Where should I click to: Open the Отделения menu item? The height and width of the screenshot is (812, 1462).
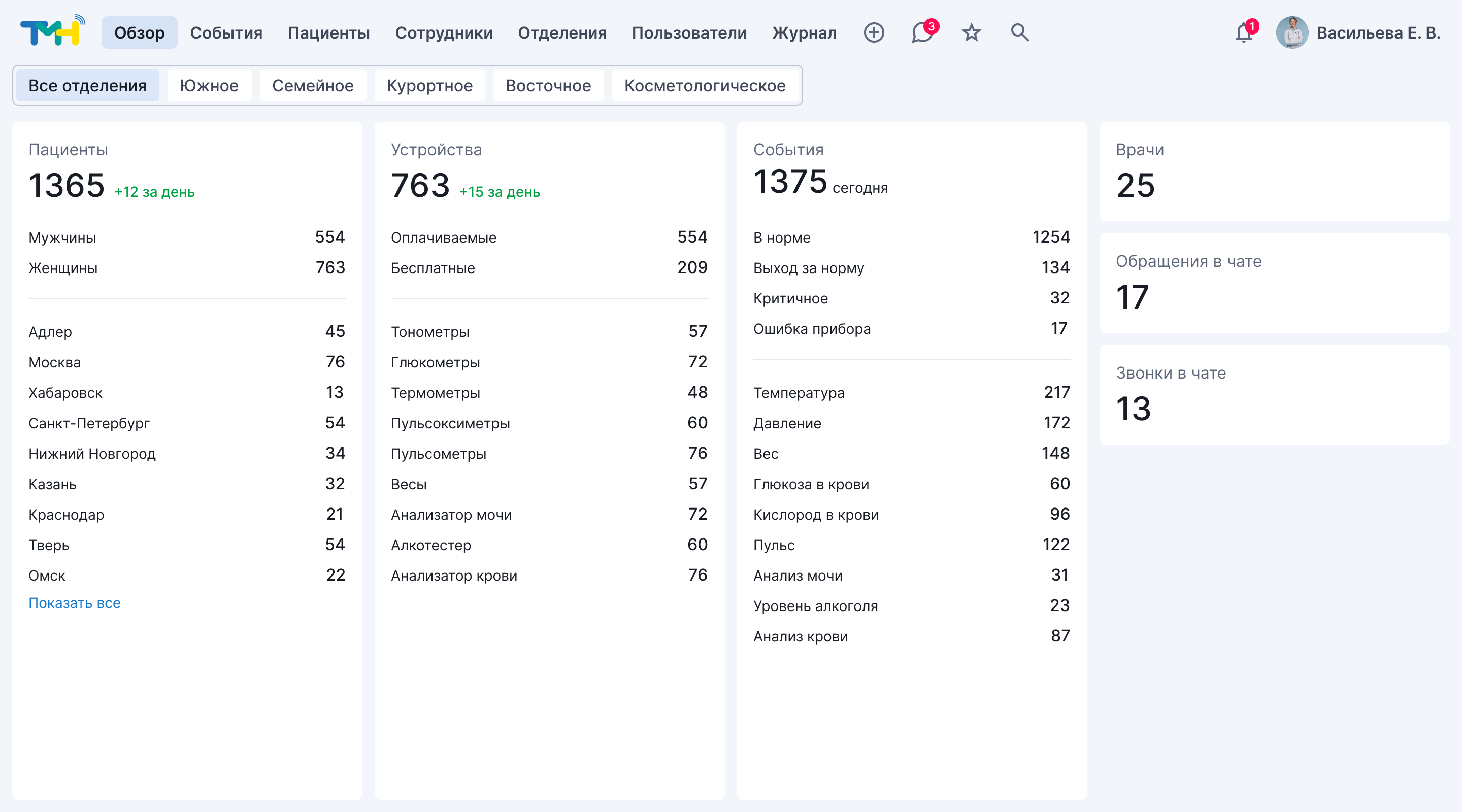pos(562,33)
